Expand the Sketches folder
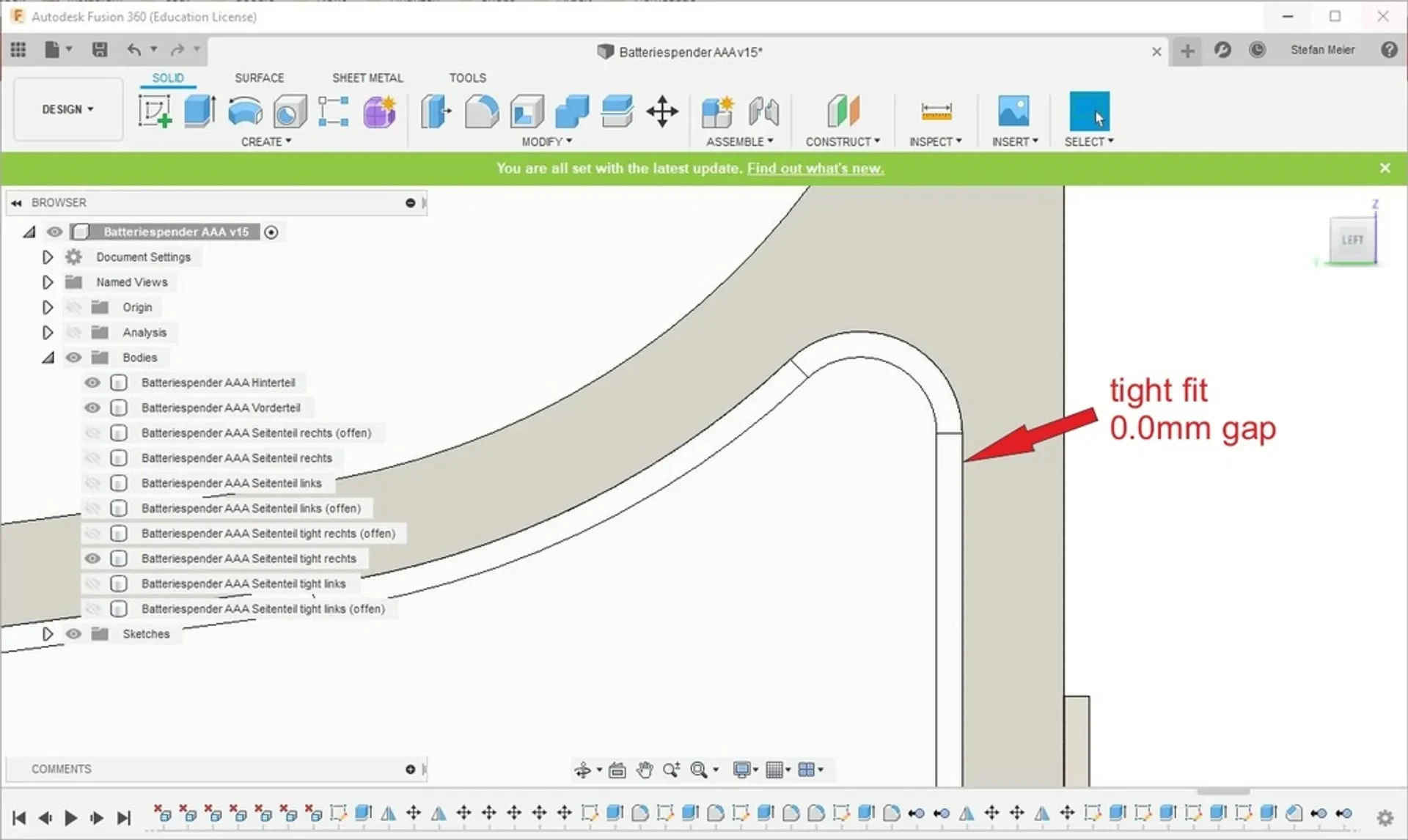This screenshot has height=840, width=1408. [x=48, y=634]
